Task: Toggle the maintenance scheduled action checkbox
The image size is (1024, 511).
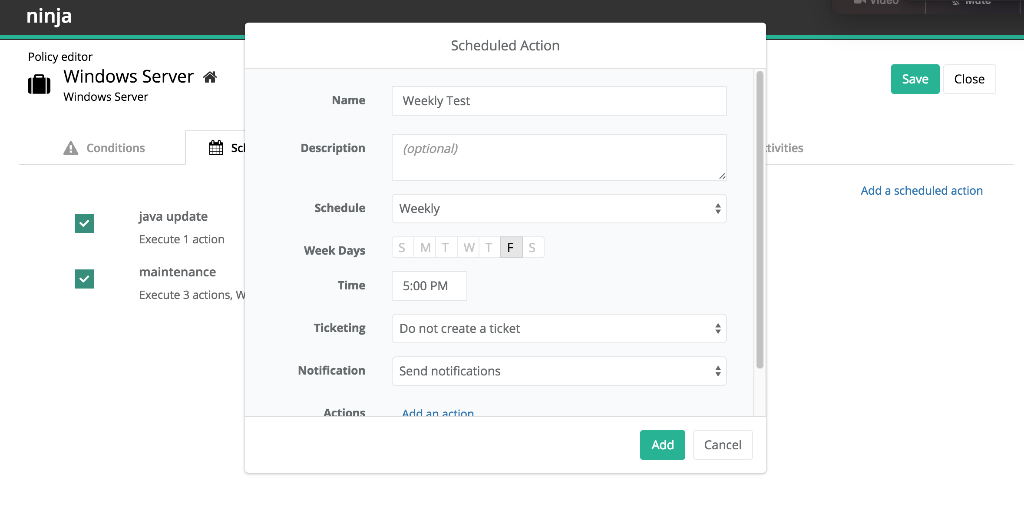Action: tap(85, 279)
